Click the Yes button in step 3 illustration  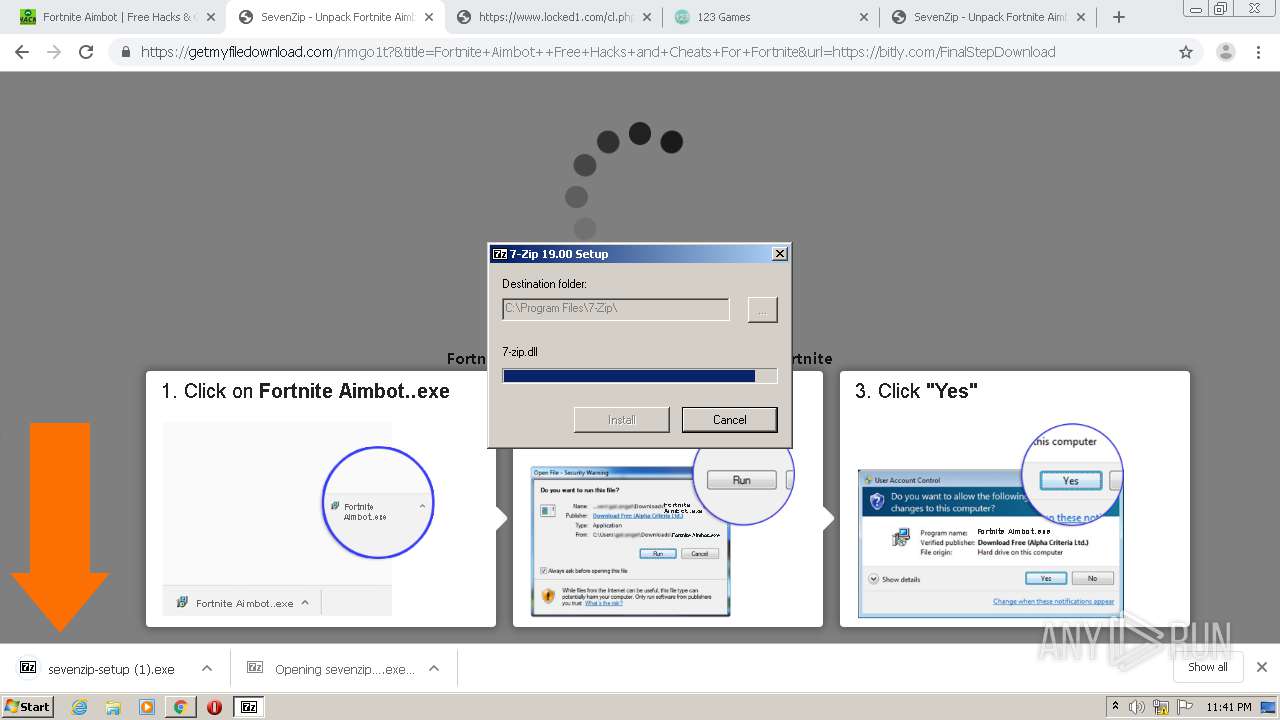click(x=1070, y=481)
